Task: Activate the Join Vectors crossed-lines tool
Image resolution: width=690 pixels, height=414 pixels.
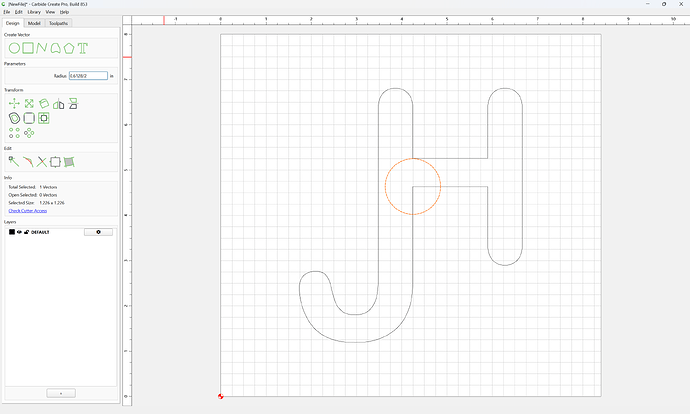Action: 42,162
